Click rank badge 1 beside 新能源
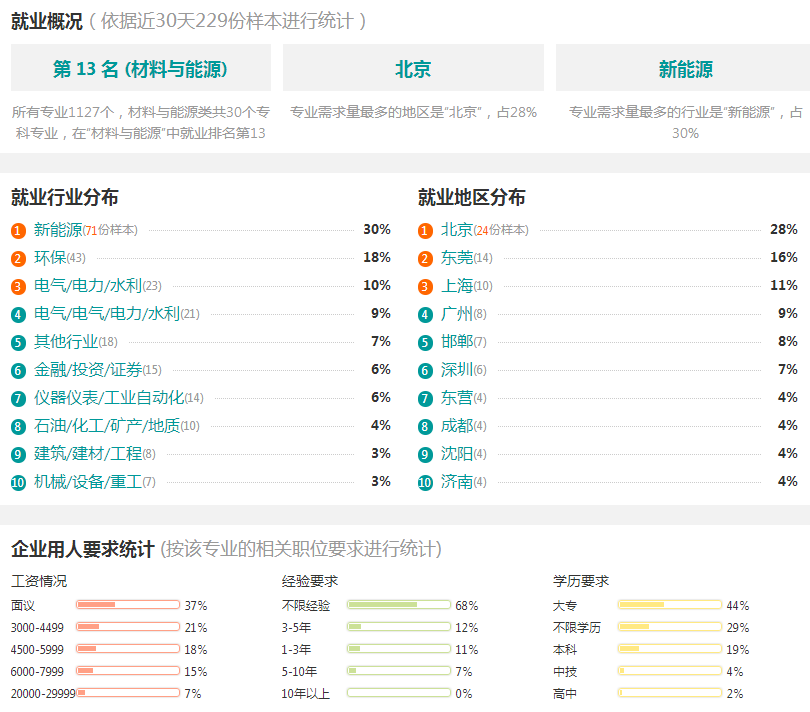Image resolution: width=810 pixels, height=712 pixels. (x=18, y=230)
